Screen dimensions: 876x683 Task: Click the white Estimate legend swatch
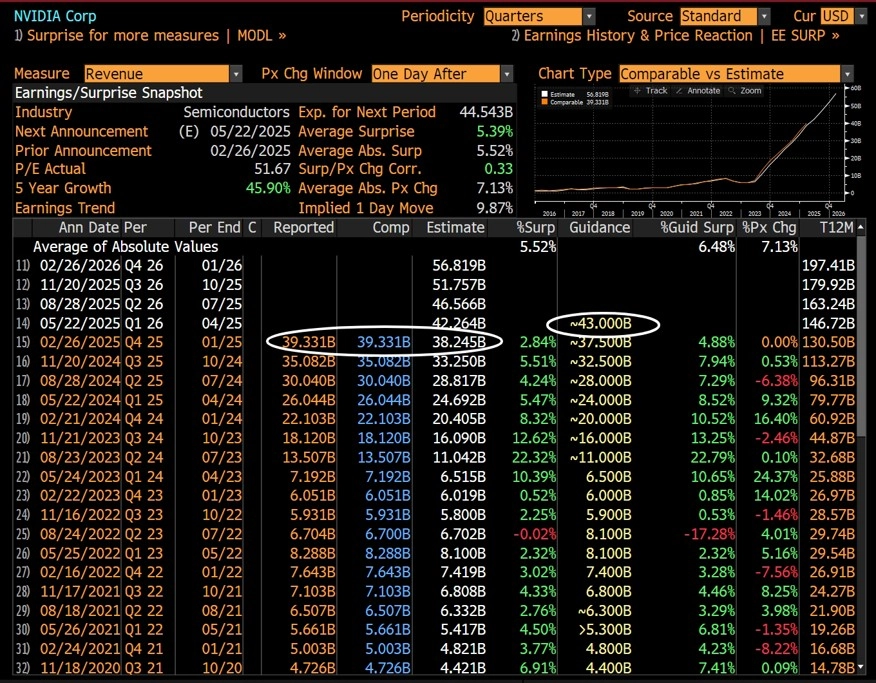[544, 94]
